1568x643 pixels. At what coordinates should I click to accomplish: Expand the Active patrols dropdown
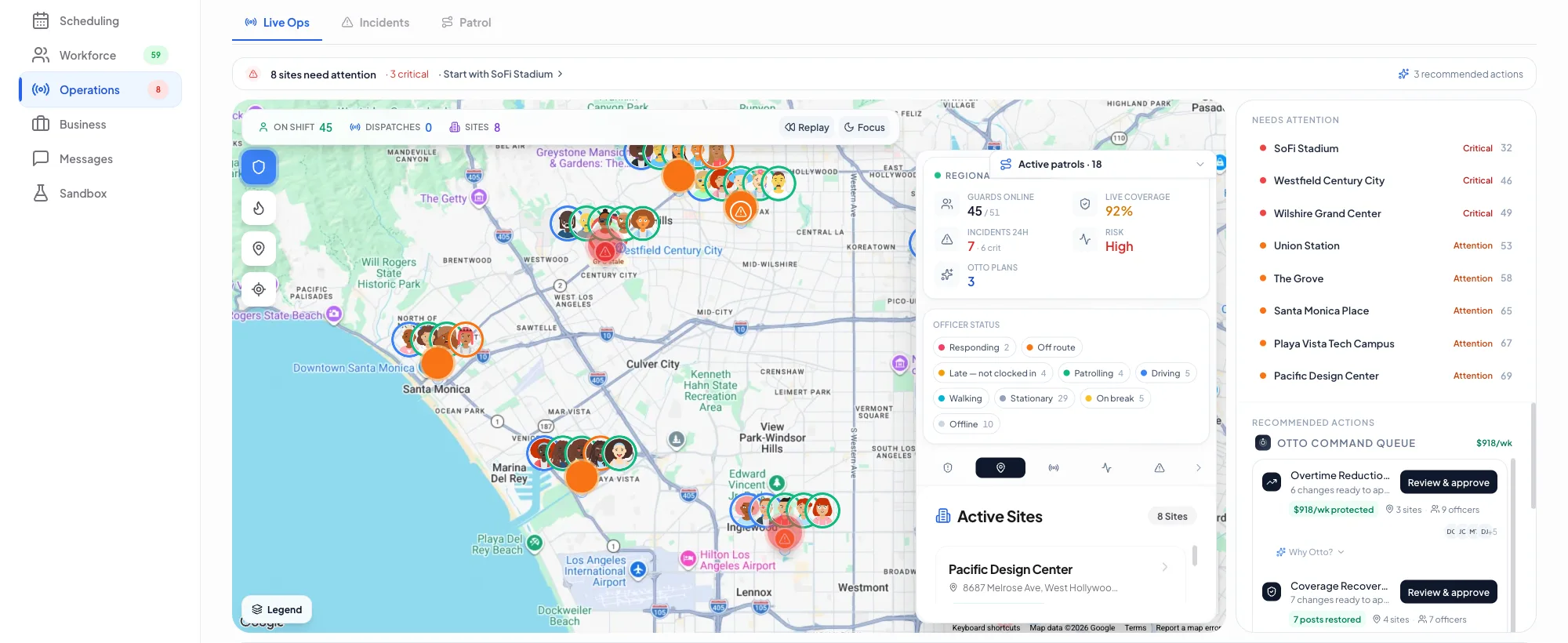[1102, 165]
